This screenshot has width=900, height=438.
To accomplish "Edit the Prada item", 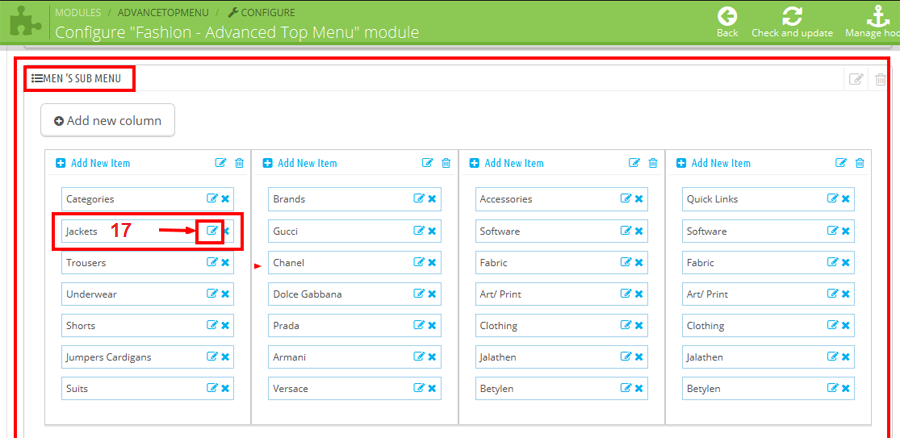I will [x=418, y=325].
